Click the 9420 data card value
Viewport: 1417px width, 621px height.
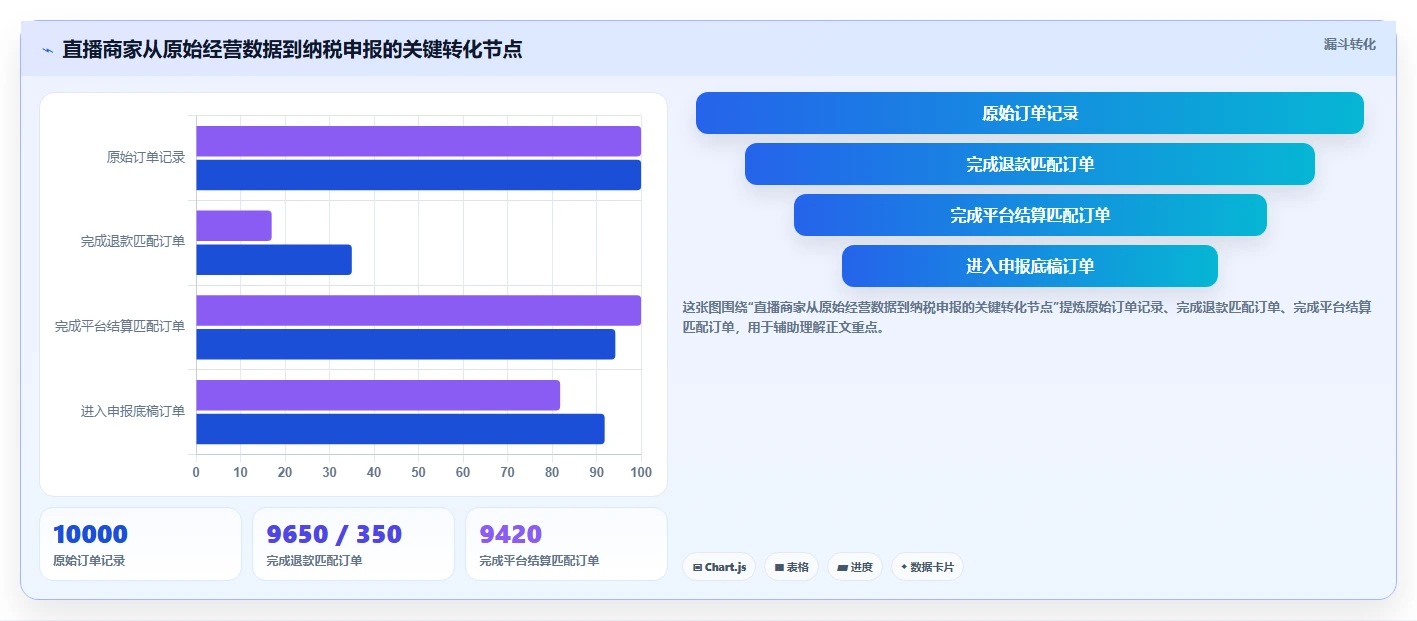coord(510,535)
